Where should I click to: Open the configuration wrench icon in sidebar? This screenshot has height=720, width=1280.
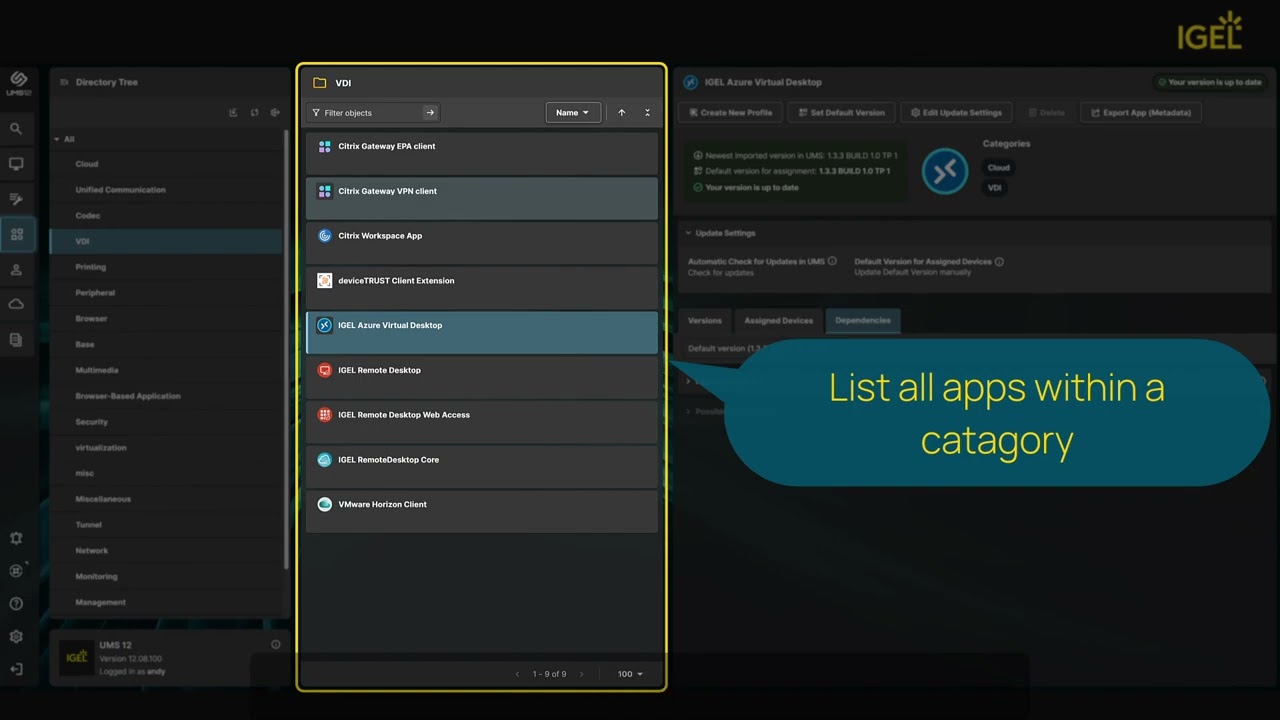click(x=16, y=199)
